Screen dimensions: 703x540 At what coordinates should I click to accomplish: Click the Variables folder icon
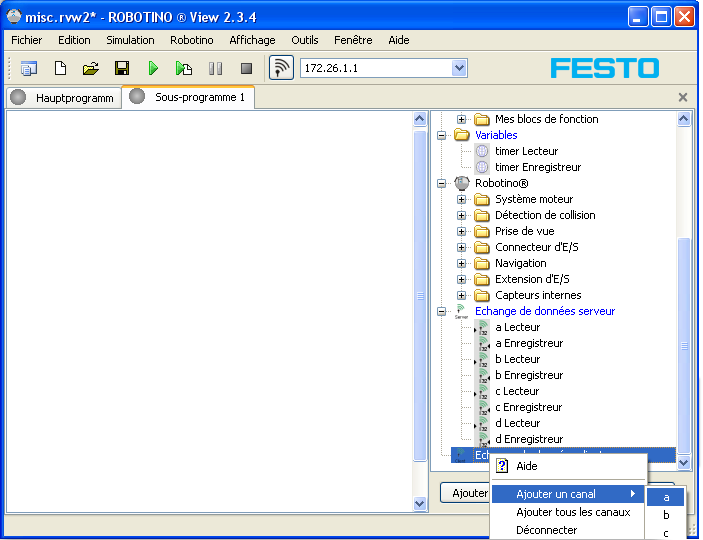(x=462, y=135)
